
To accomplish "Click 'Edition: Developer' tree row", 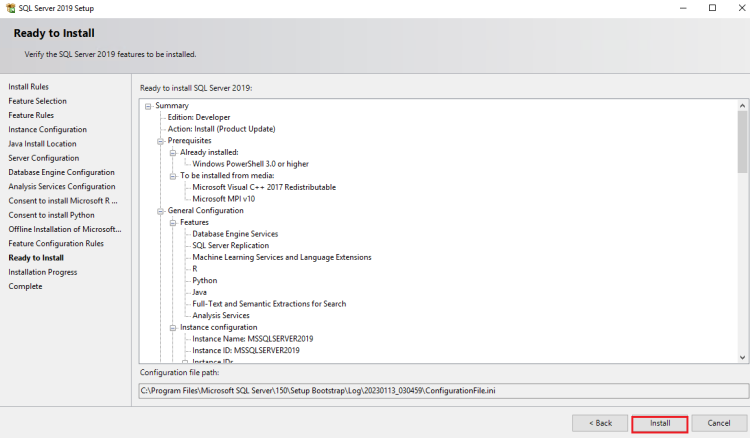I will click(x=199, y=118).
